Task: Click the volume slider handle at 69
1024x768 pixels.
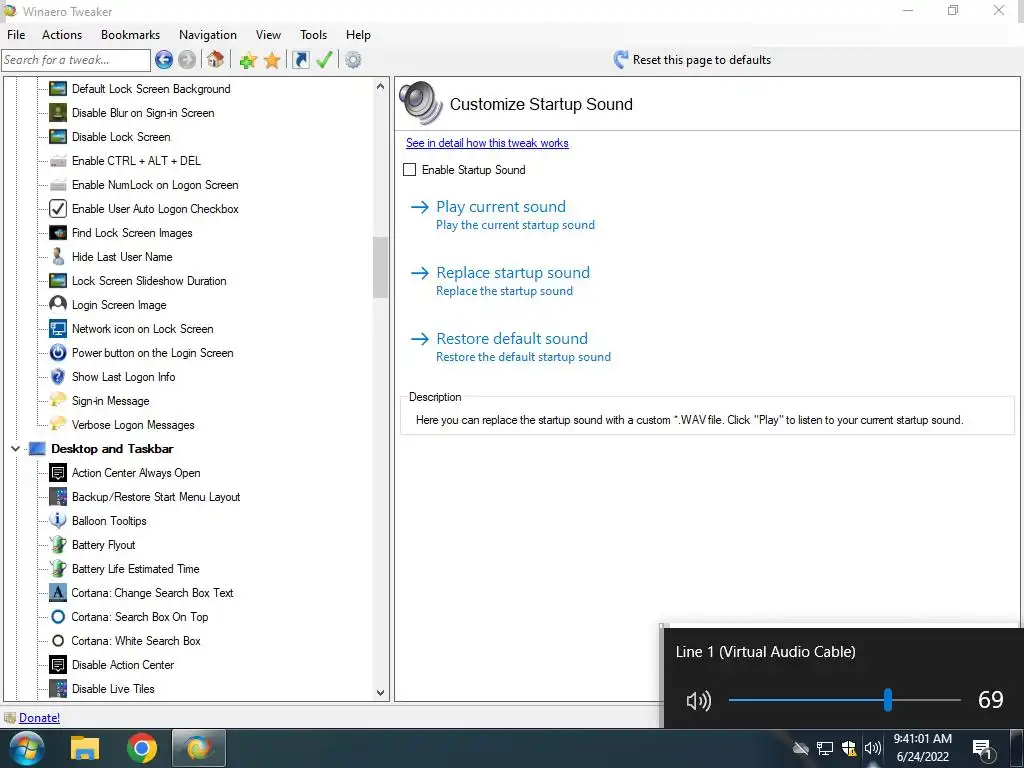Action: pos(888,700)
